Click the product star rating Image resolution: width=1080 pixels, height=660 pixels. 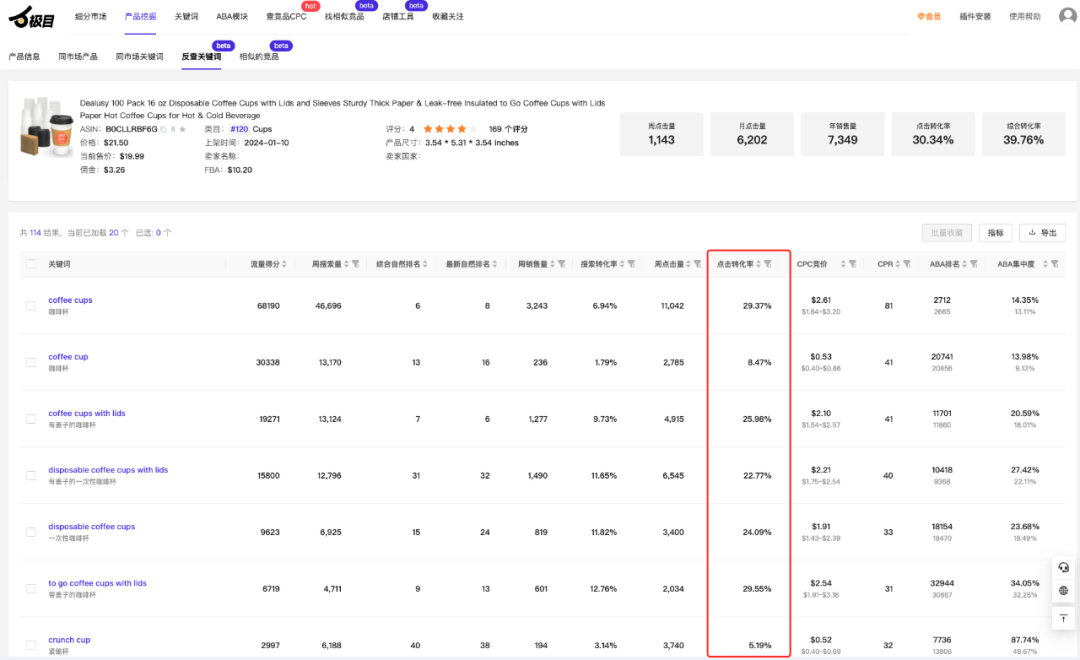[x=444, y=129]
